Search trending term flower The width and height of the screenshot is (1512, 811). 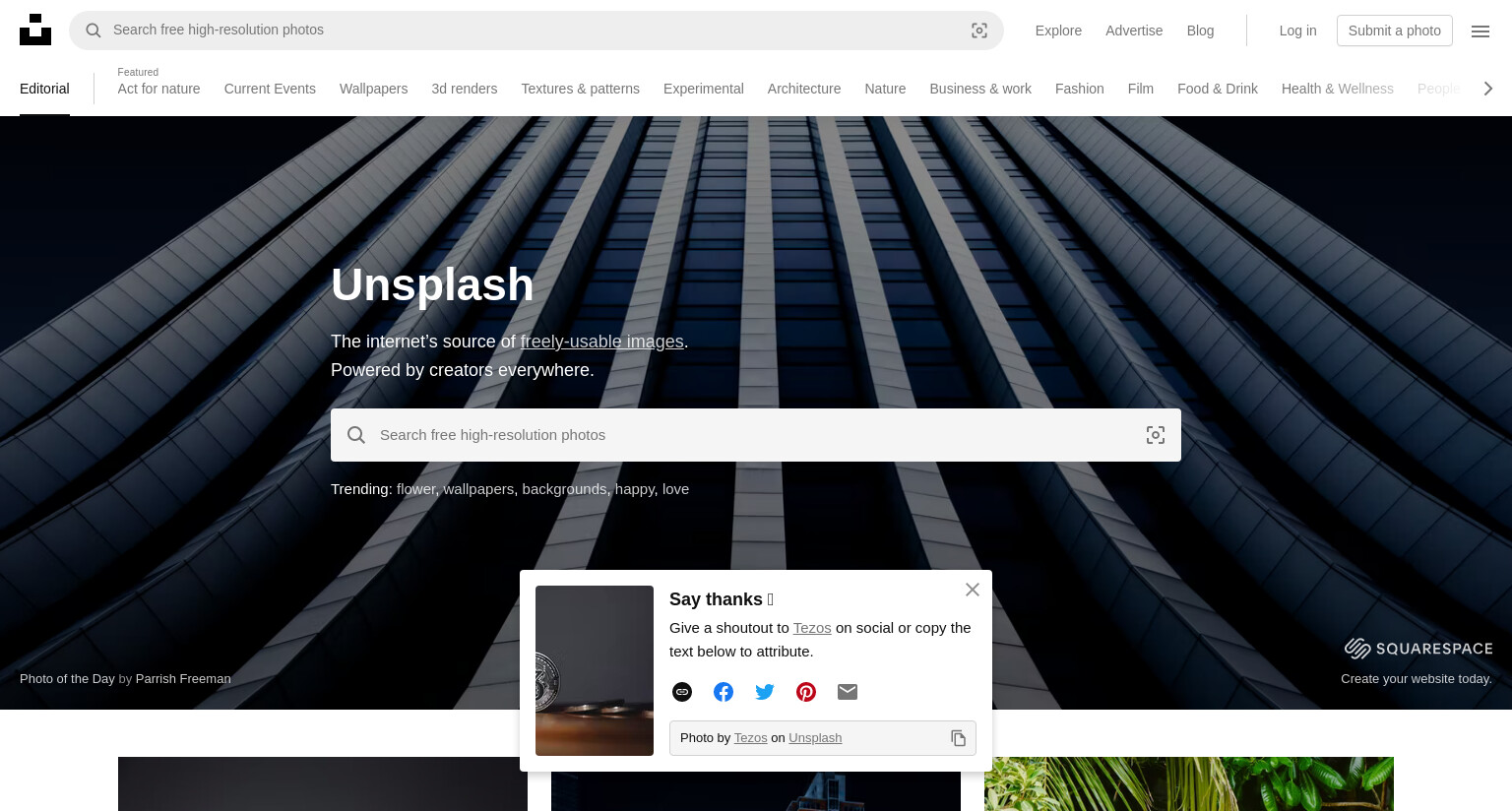(x=415, y=489)
